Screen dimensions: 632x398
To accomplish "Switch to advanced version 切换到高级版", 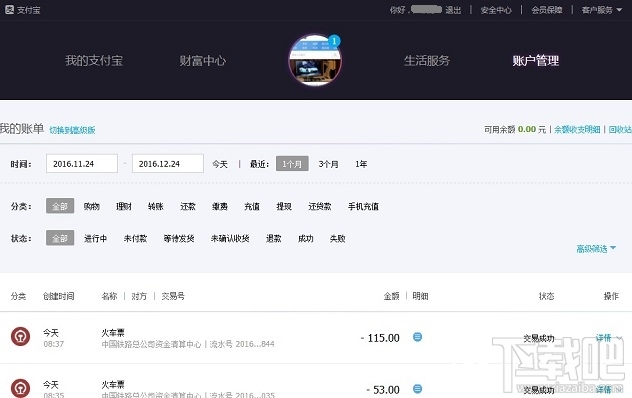I will [x=72, y=130].
